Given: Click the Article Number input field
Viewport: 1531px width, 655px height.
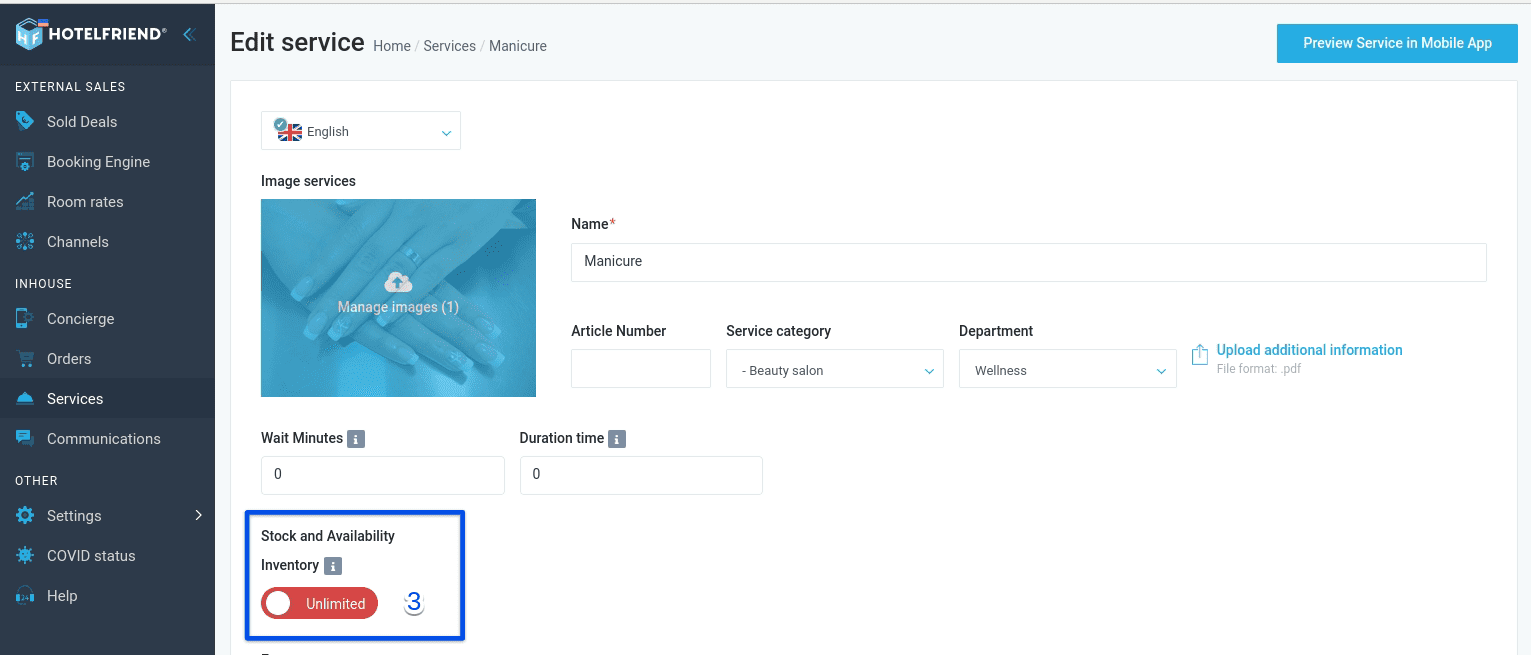Looking at the screenshot, I should tap(641, 369).
